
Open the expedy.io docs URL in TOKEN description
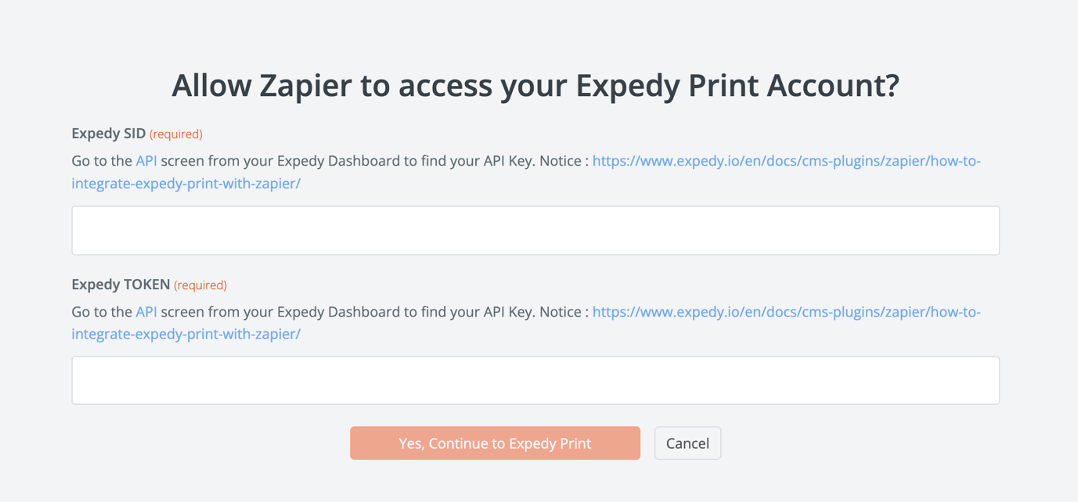(x=786, y=312)
